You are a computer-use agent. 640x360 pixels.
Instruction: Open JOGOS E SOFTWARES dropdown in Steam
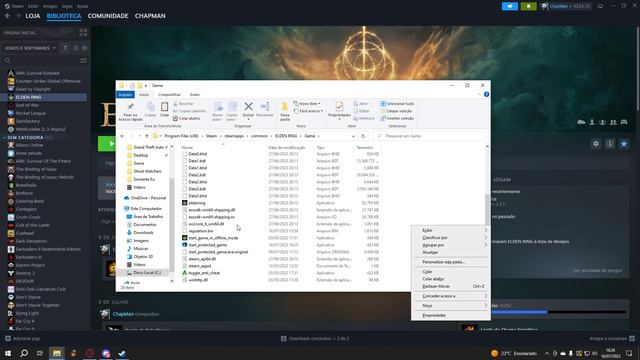click(31, 48)
